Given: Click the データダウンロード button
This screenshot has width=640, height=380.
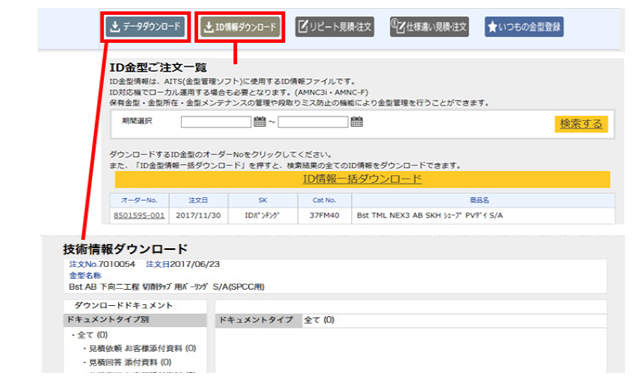Looking at the screenshot, I should point(145,27).
